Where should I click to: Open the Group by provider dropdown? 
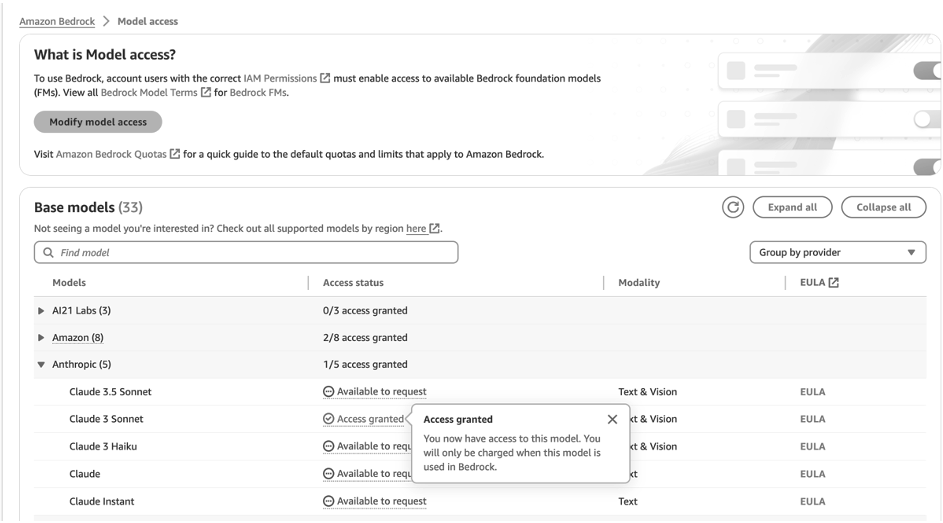838,252
